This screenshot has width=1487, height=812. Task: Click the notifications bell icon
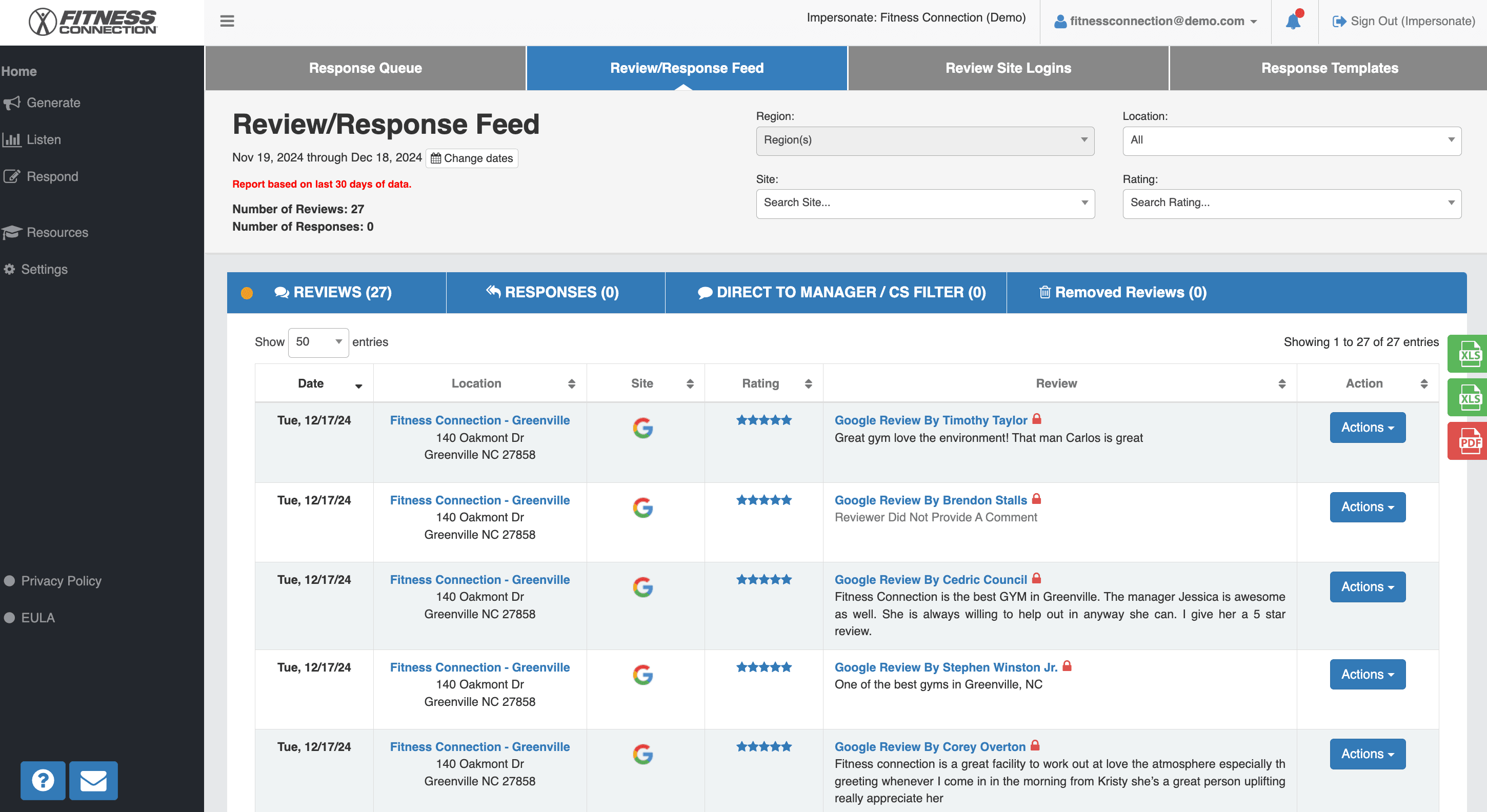(1293, 21)
